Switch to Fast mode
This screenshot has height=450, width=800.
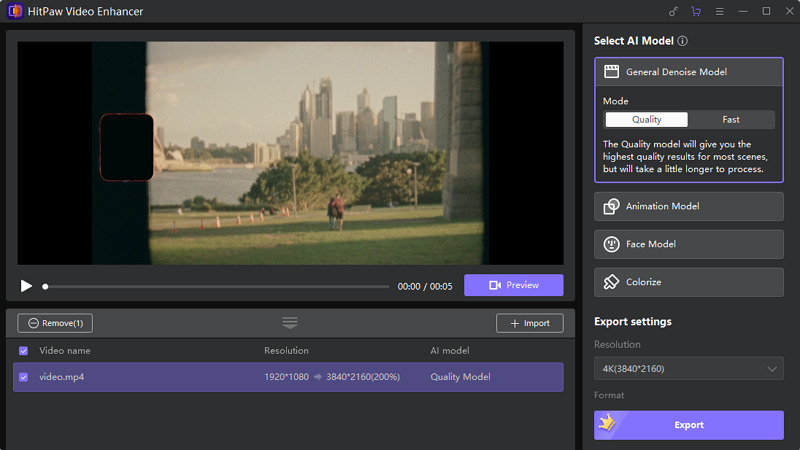731,120
